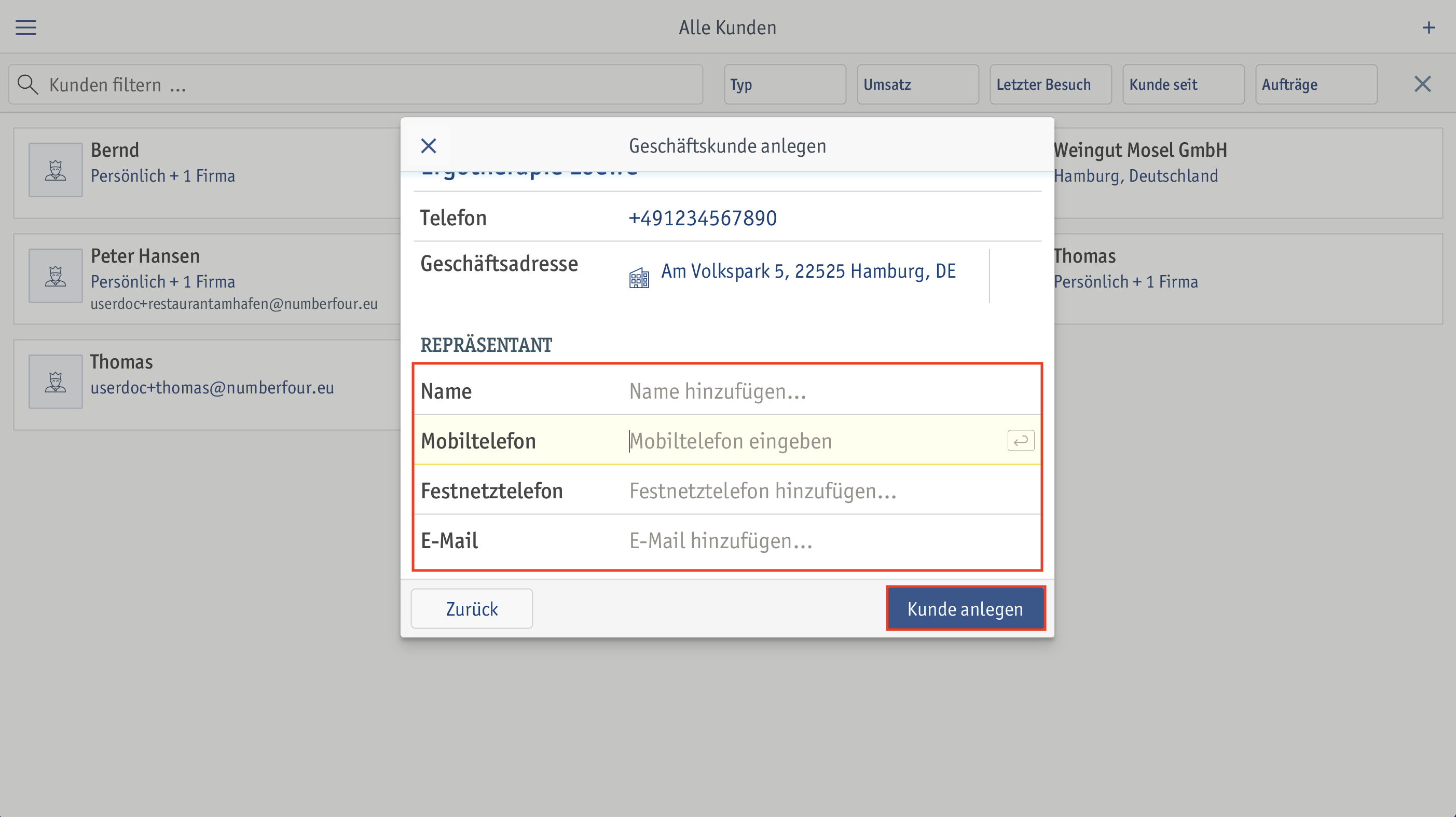Click Hamburg, Deutschland under Weingut Mosel
Image resolution: width=1456 pixels, height=817 pixels.
click(1135, 176)
